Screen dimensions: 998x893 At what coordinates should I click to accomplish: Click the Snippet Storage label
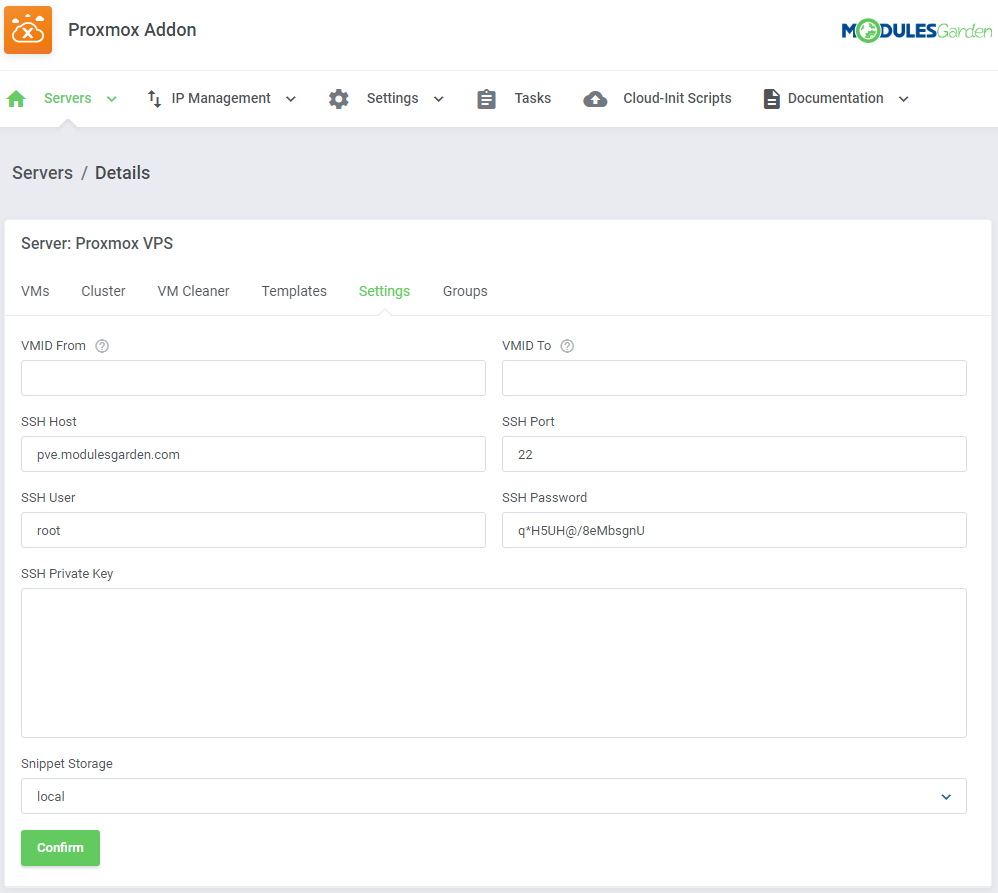click(67, 764)
